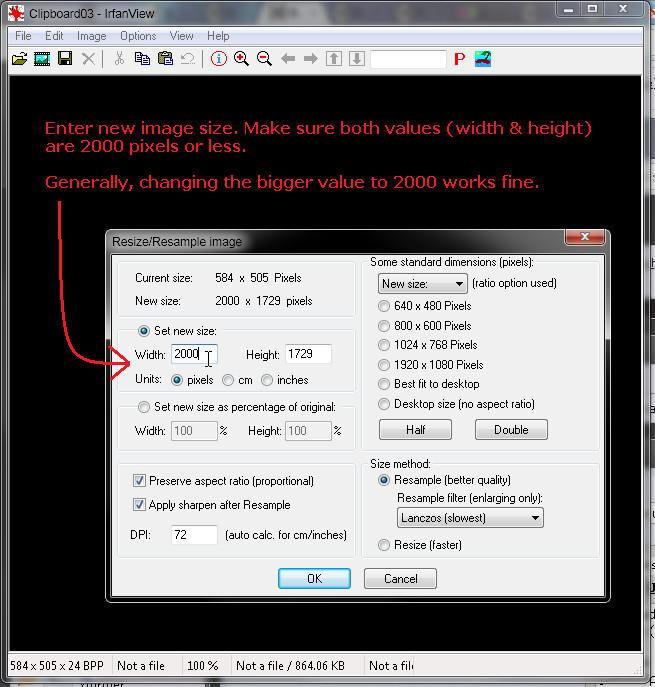Toggle Preserve aspect ratio checkbox
This screenshot has width=655, height=687.
click(139, 481)
